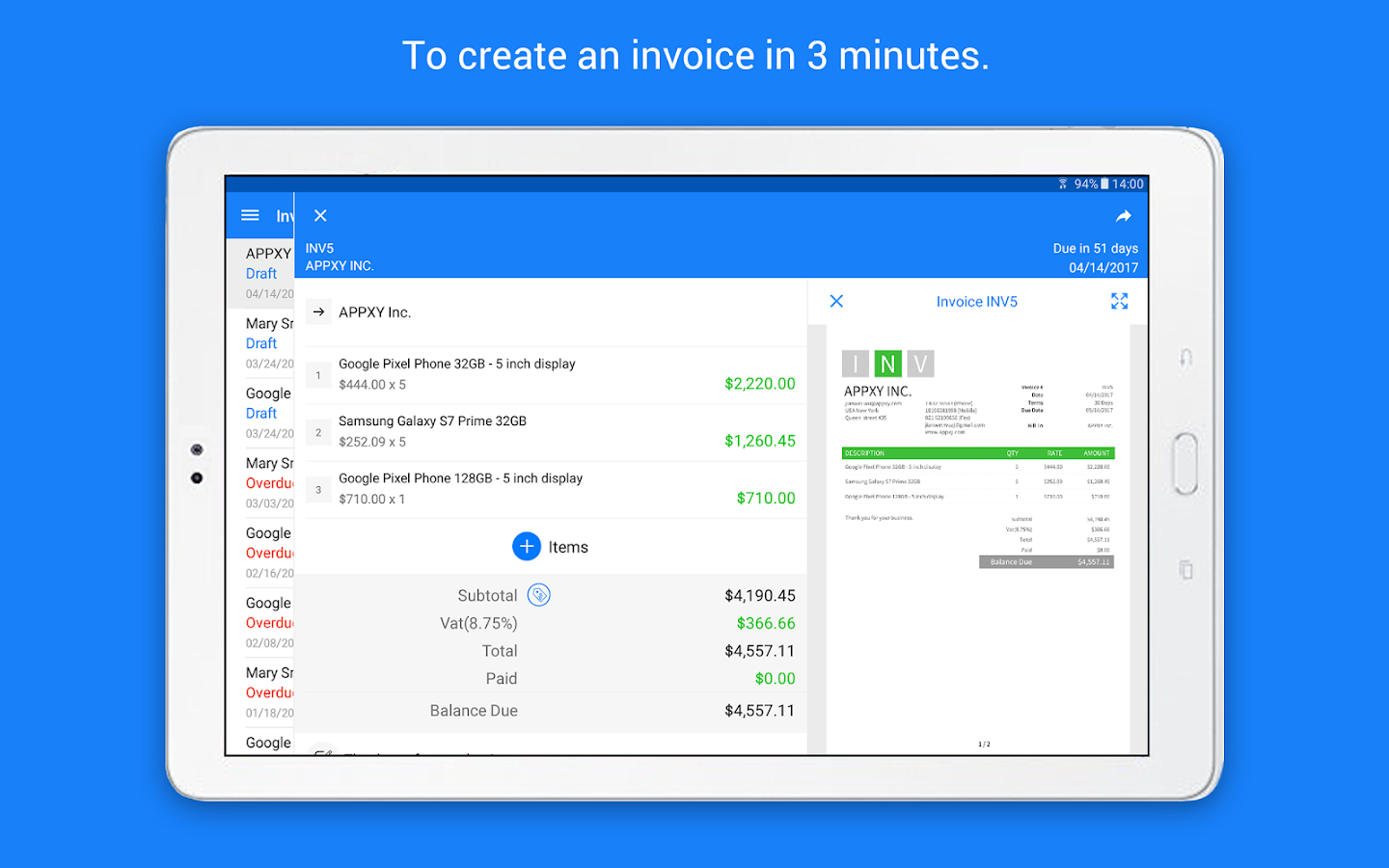This screenshot has width=1389, height=868.
Task: Open the Google Draft invoice in list
Action: point(259,413)
